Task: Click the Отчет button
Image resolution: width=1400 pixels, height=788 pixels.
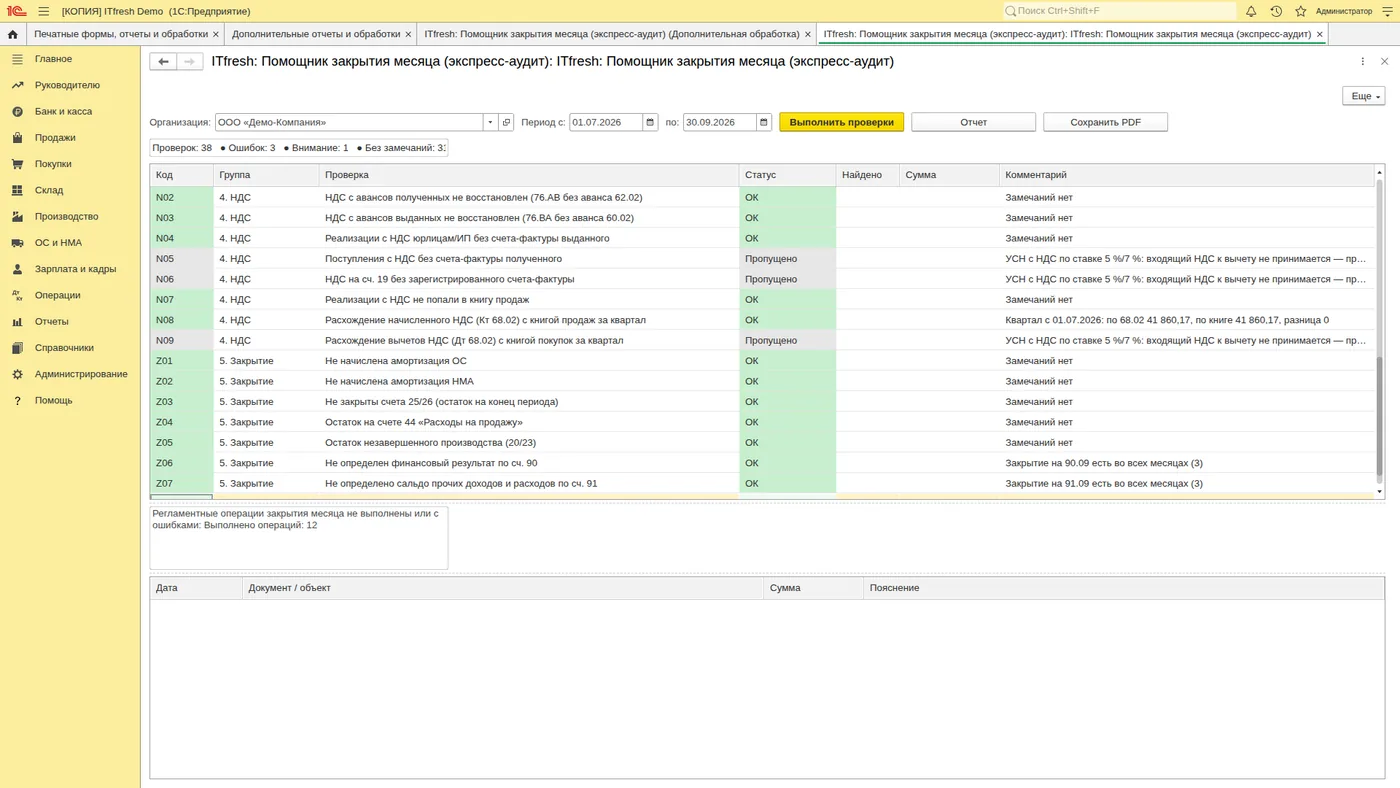Action: click(x=974, y=122)
